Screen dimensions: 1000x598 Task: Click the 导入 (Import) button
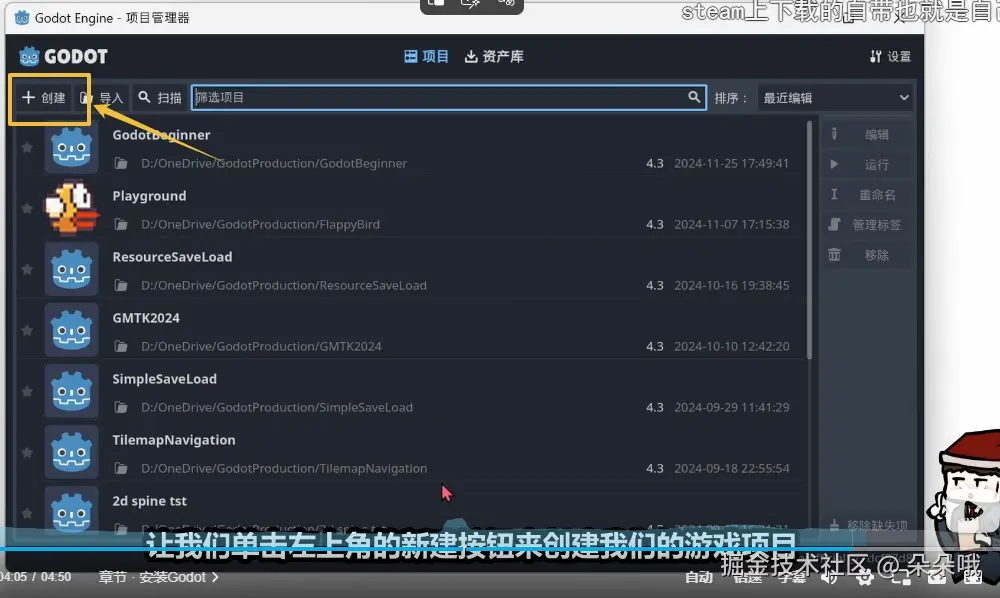click(x=101, y=98)
